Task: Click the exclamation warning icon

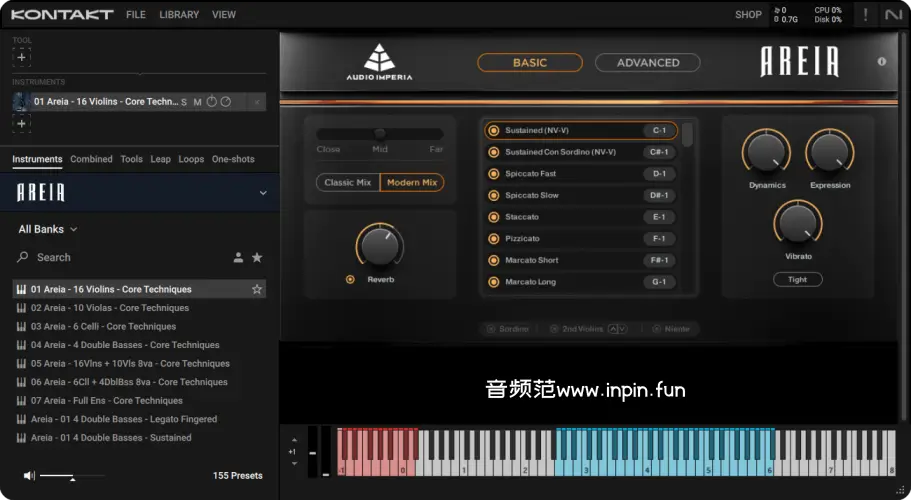Action: click(866, 15)
